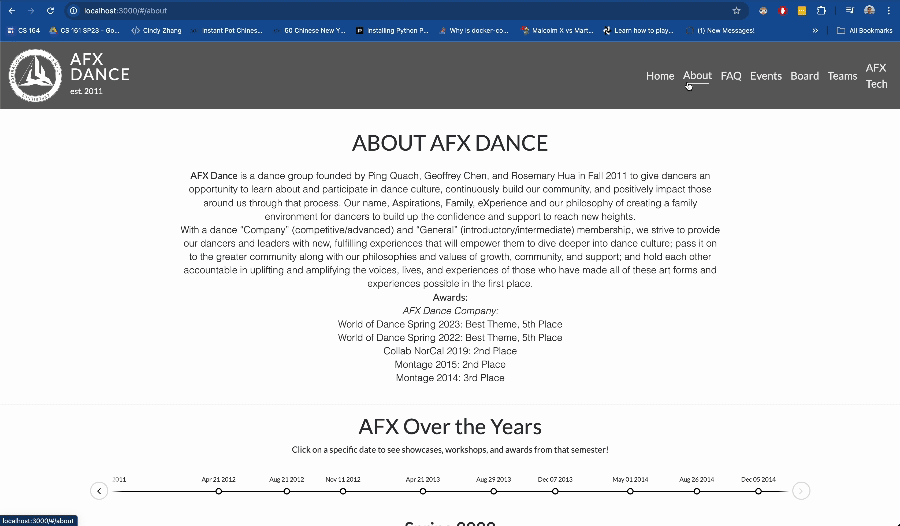Go to the Home nav item

click(x=660, y=76)
